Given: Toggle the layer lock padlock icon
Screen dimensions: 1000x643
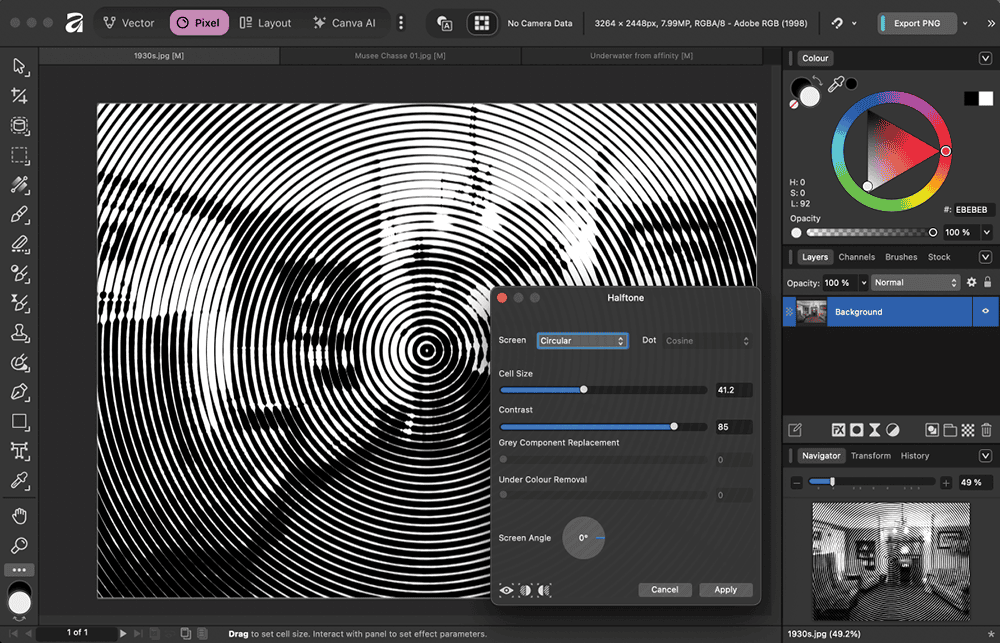Looking at the screenshot, I should [x=988, y=283].
